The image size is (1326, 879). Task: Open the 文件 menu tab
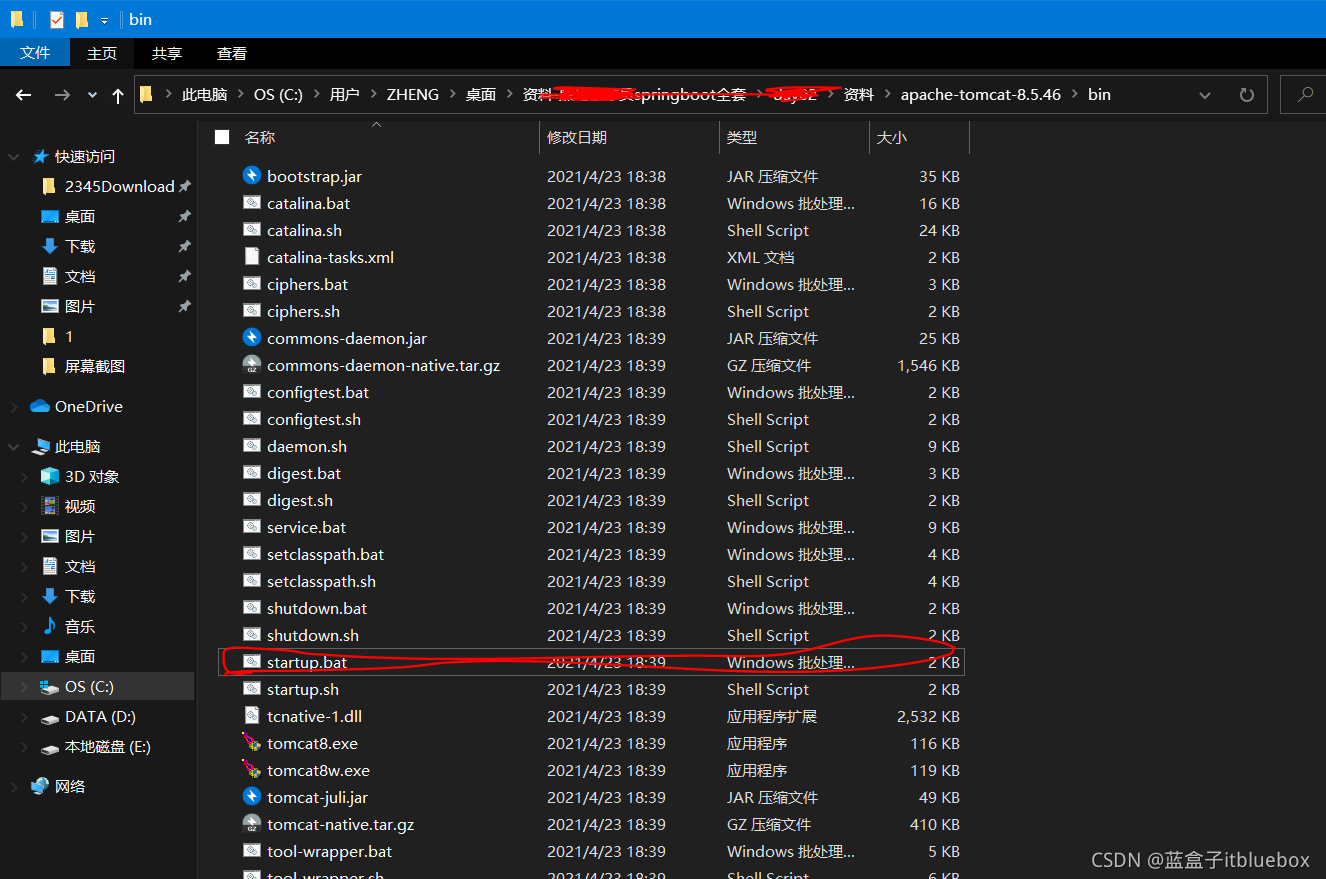point(35,53)
